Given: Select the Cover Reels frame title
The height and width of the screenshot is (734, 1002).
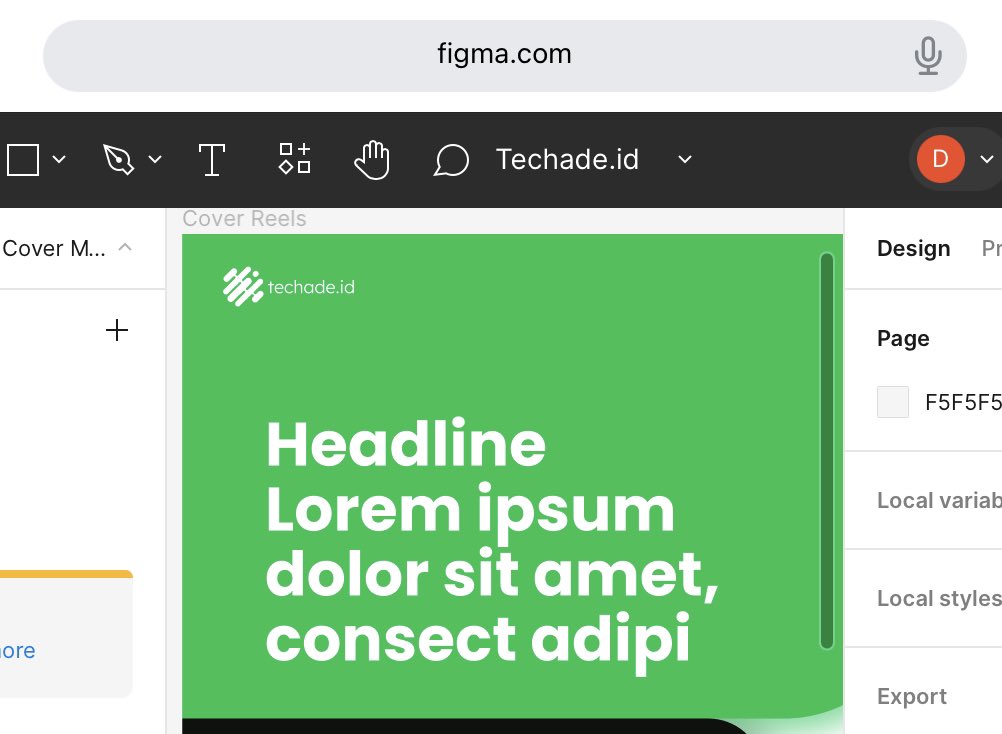Looking at the screenshot, I should [243, 218].
